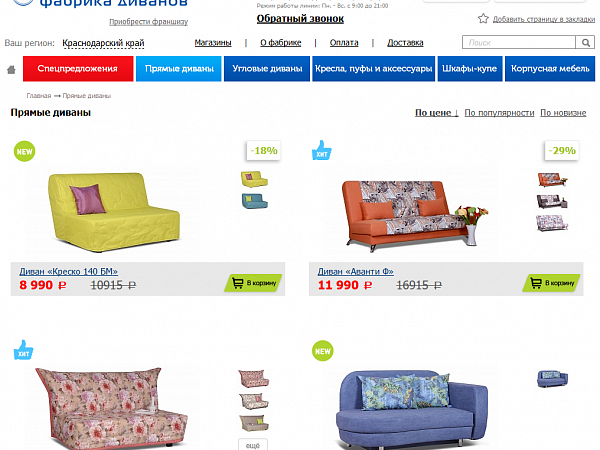Select the dark brown Аванти Ф variant thumbnail
Image resolution: width=600 pixels, height=450 pixels.
tap(552, 201)
